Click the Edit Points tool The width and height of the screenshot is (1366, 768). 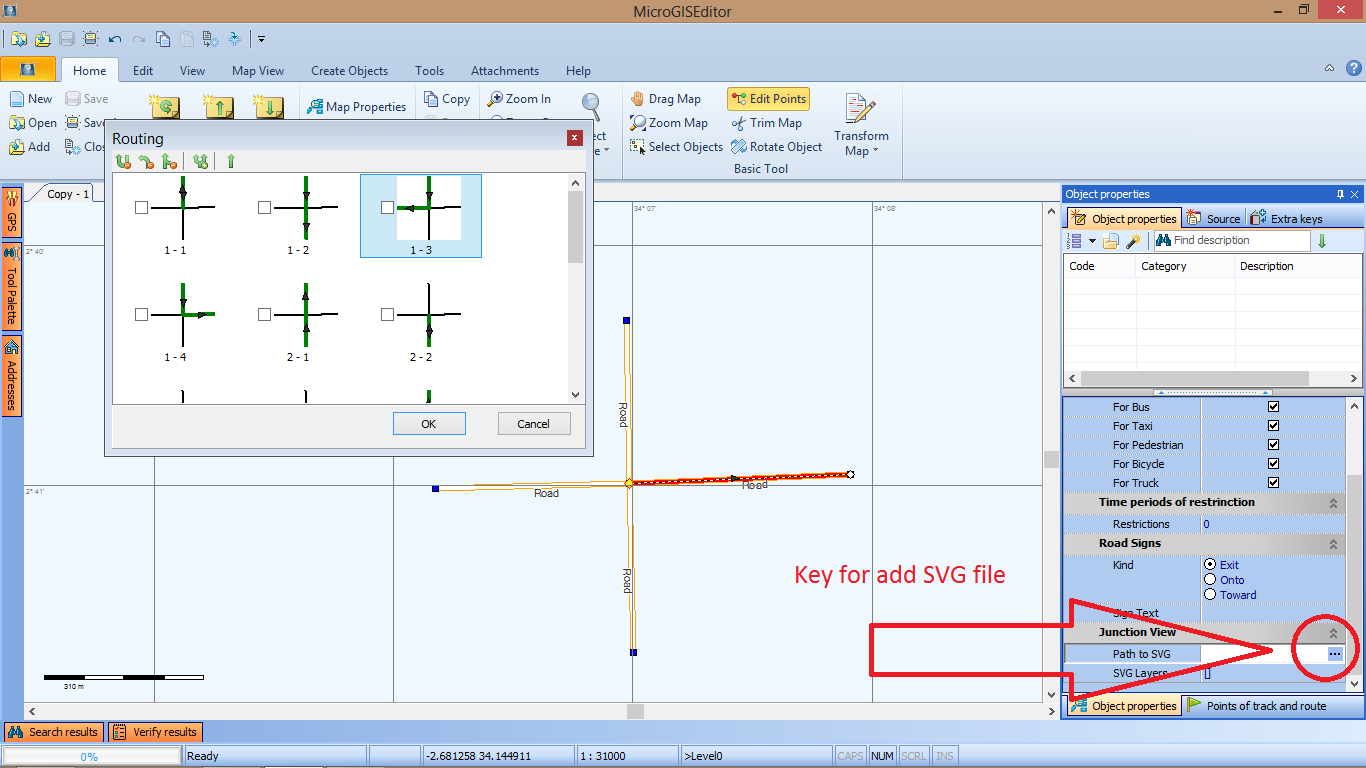[x=768, y=99]
